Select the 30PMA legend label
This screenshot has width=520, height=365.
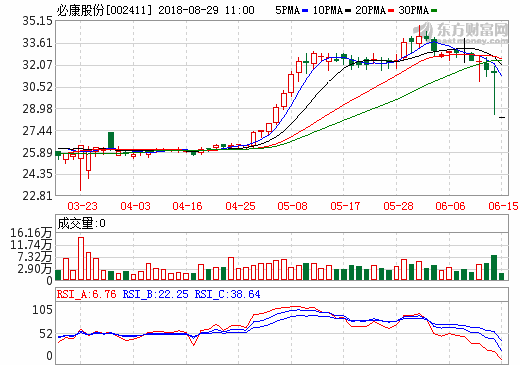tap(413, 10)
